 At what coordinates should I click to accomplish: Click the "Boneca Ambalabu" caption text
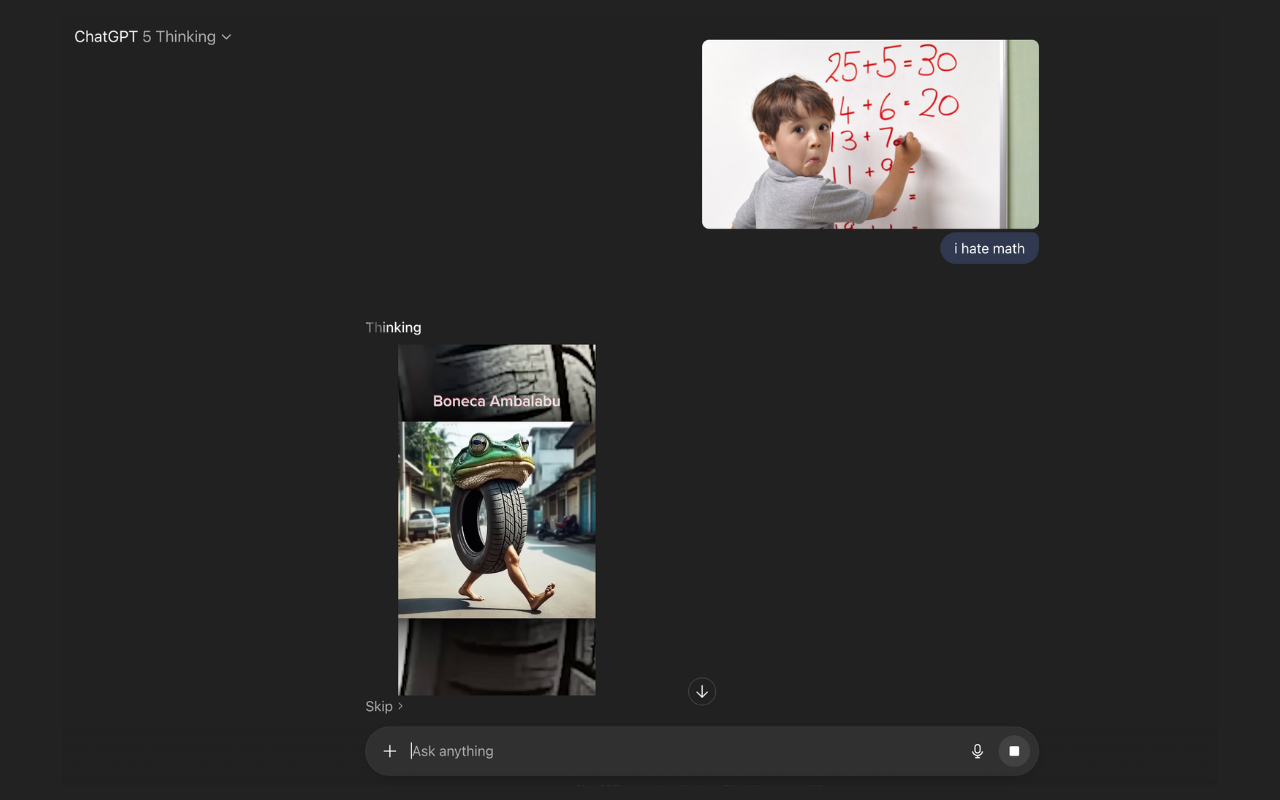(x=496, y=401)
